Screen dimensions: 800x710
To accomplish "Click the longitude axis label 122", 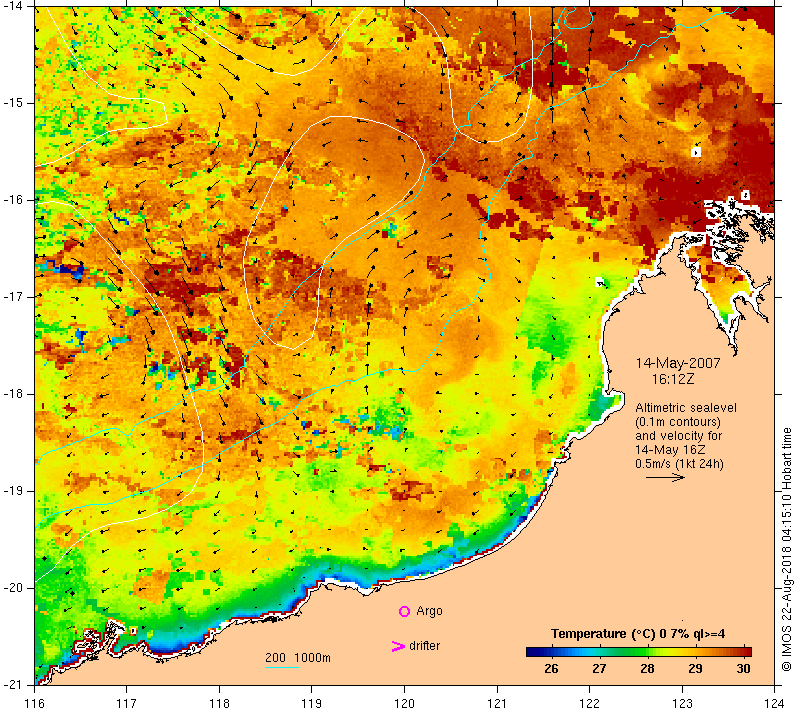I will click(x=589, y=703).
